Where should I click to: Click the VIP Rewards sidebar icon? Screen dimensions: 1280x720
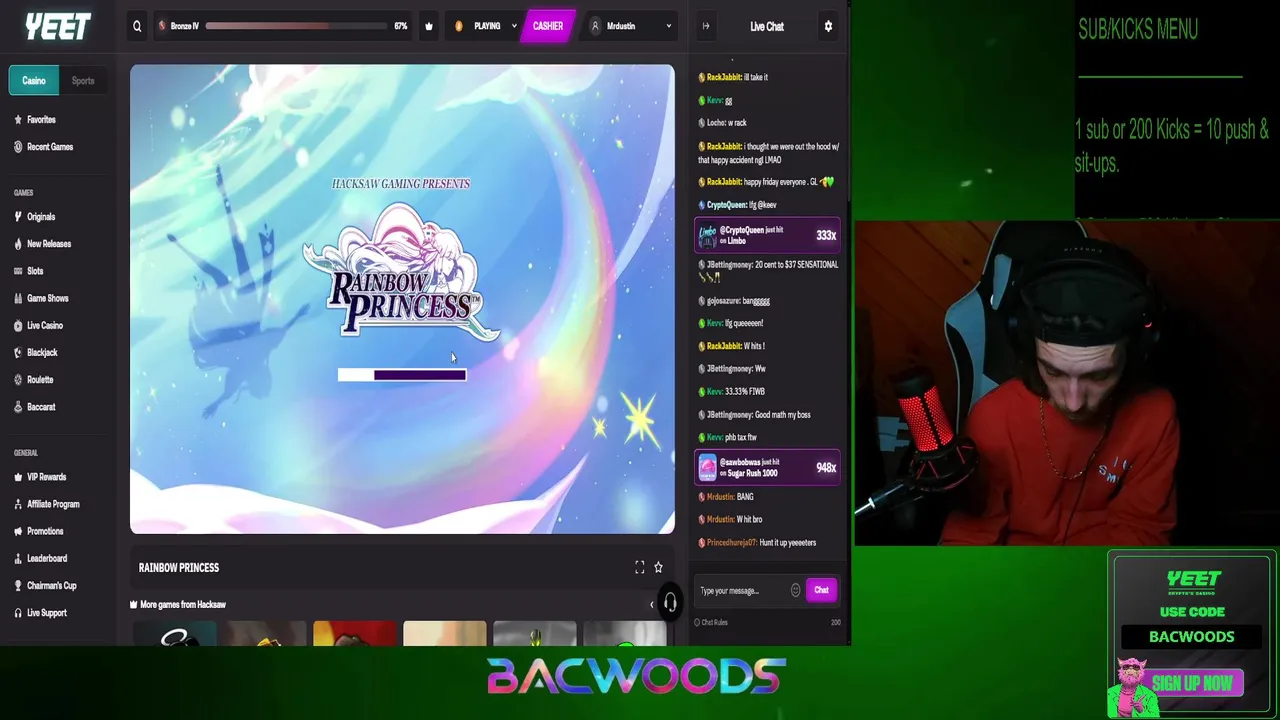coord(18,477)
